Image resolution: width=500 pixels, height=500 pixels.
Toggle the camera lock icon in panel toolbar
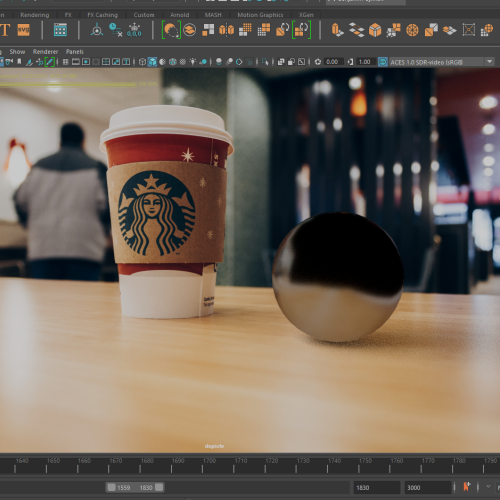point(9,62)
